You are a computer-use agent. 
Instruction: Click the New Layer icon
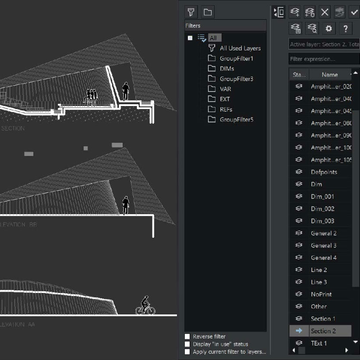[295, 12]
